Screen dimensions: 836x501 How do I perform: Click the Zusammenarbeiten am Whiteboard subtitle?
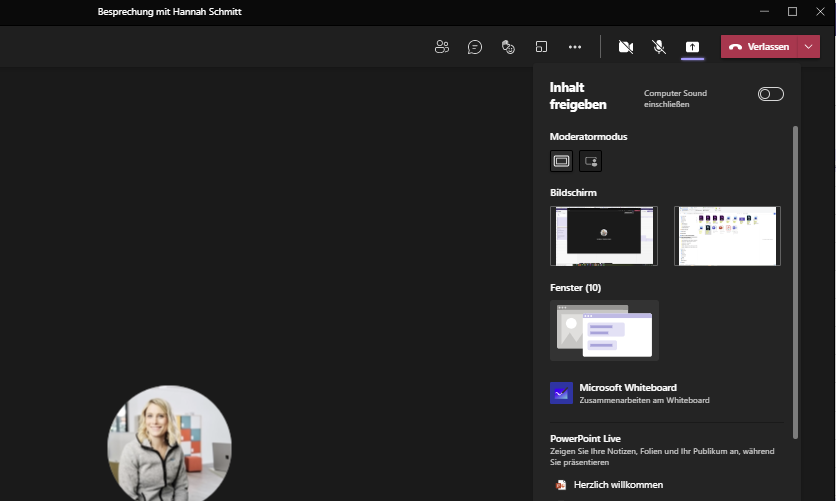[645, 400]
